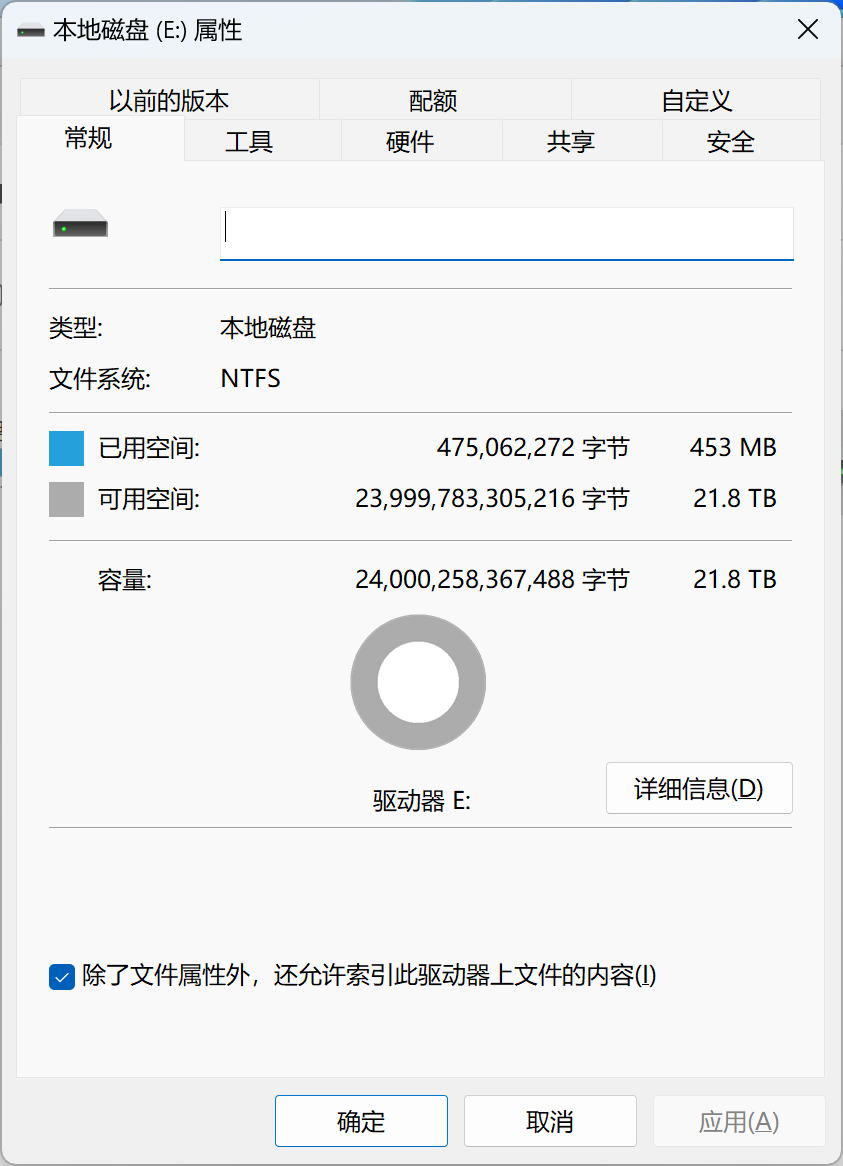The height and width of the screenshot is (1166, 843).
Task: Select the 常规 tab
Action: [x=88, y=138]
